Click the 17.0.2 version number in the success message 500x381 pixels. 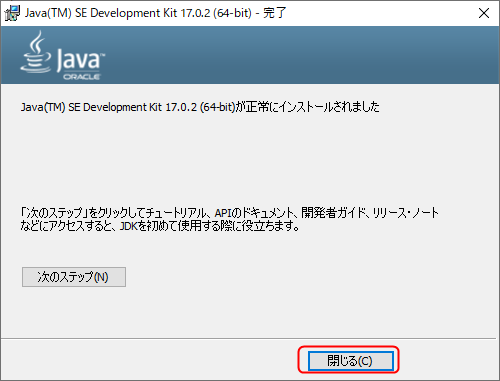181,107
